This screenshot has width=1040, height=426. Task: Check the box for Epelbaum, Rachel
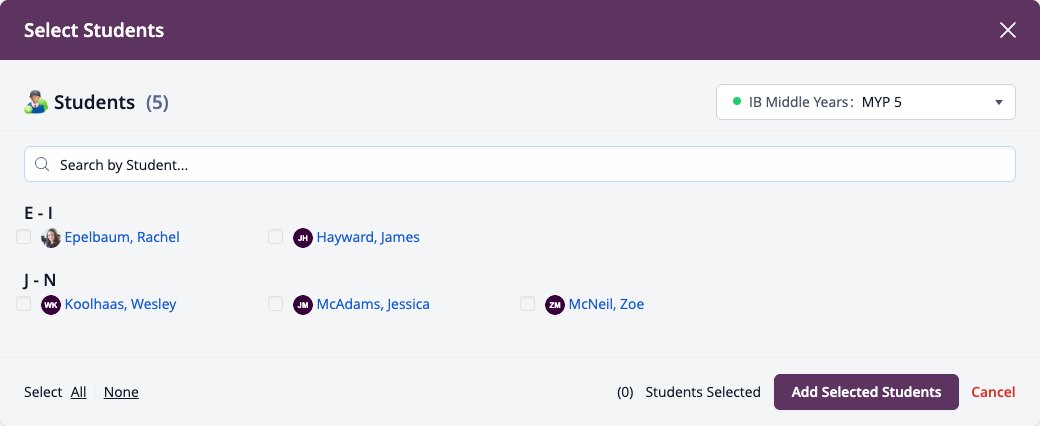[x=24, y=237]
